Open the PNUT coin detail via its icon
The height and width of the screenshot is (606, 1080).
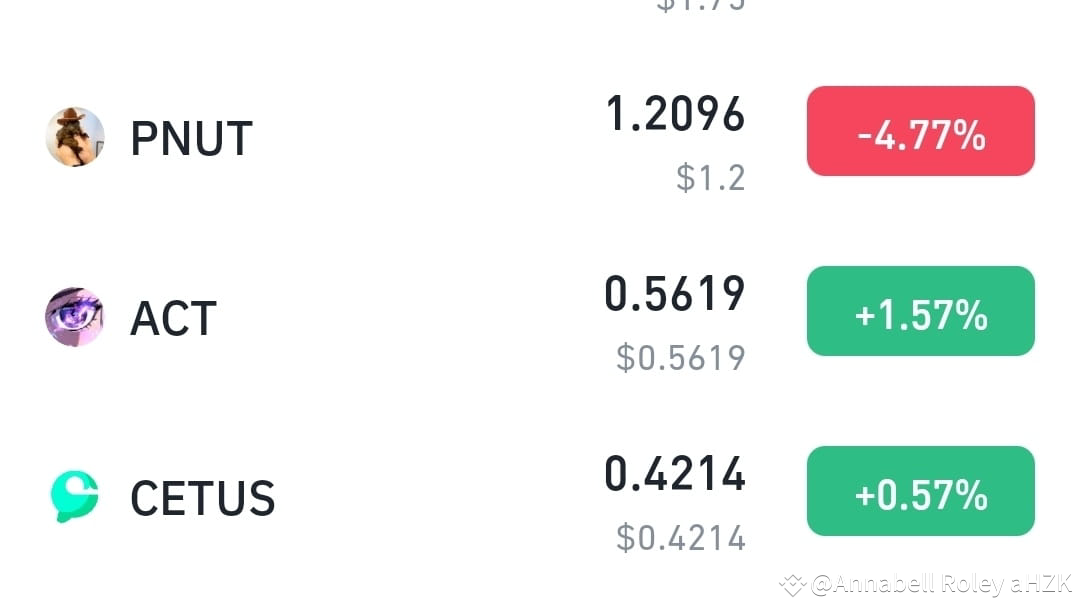(x=75, y=136)
